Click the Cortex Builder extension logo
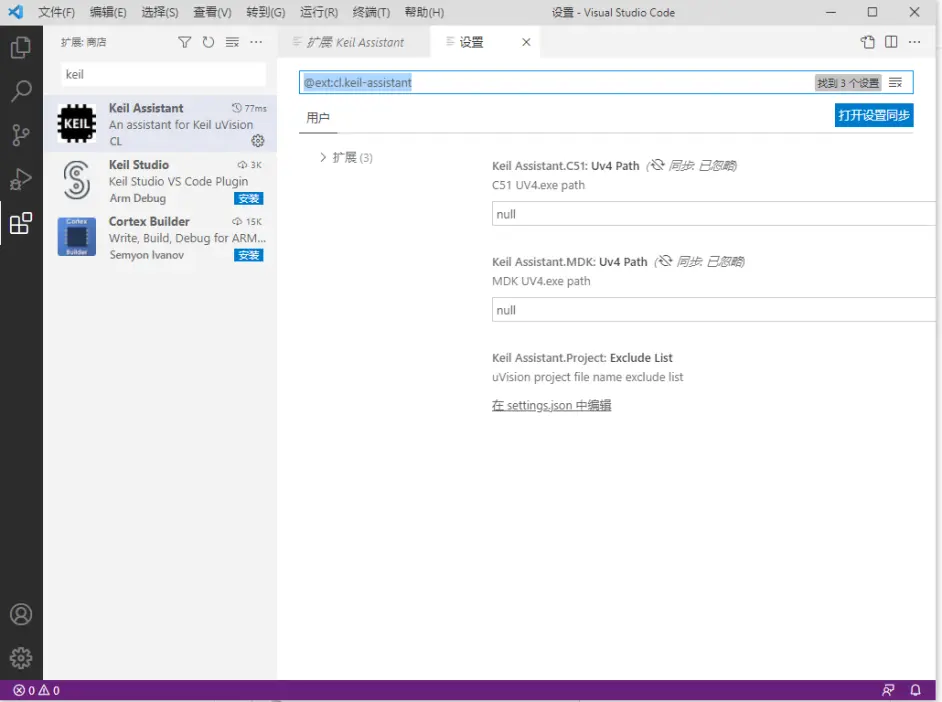Image resolution: width=942 pixels, height=702 pixels. (76, 237)
